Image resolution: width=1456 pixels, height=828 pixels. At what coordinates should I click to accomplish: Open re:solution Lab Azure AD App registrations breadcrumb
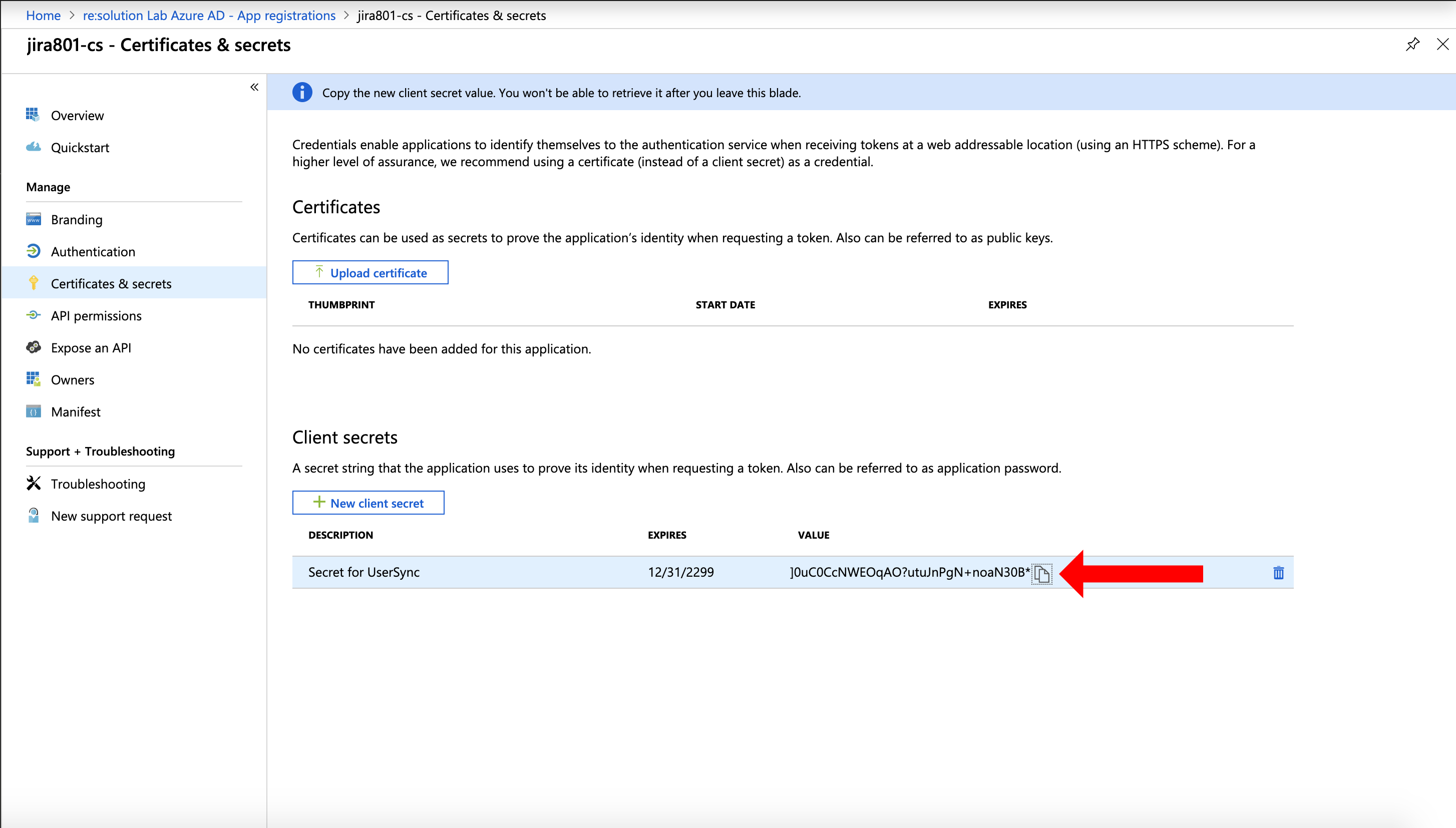pos(209,16)
